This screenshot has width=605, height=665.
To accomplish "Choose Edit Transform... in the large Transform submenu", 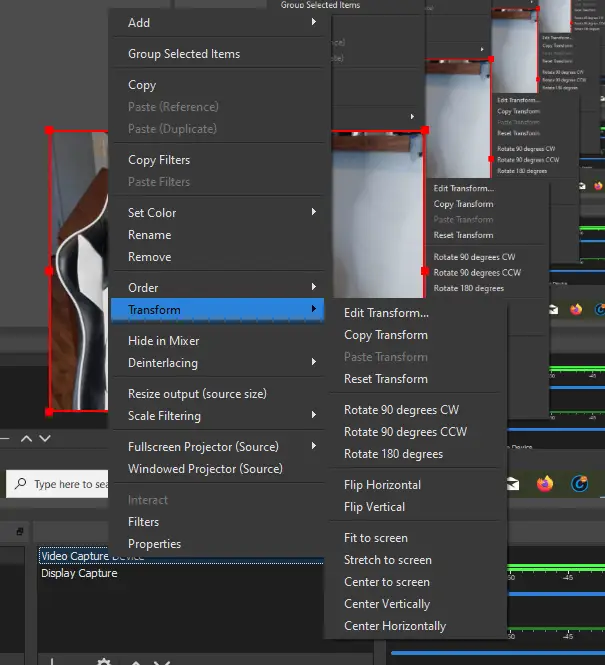I will pos(415,313).
